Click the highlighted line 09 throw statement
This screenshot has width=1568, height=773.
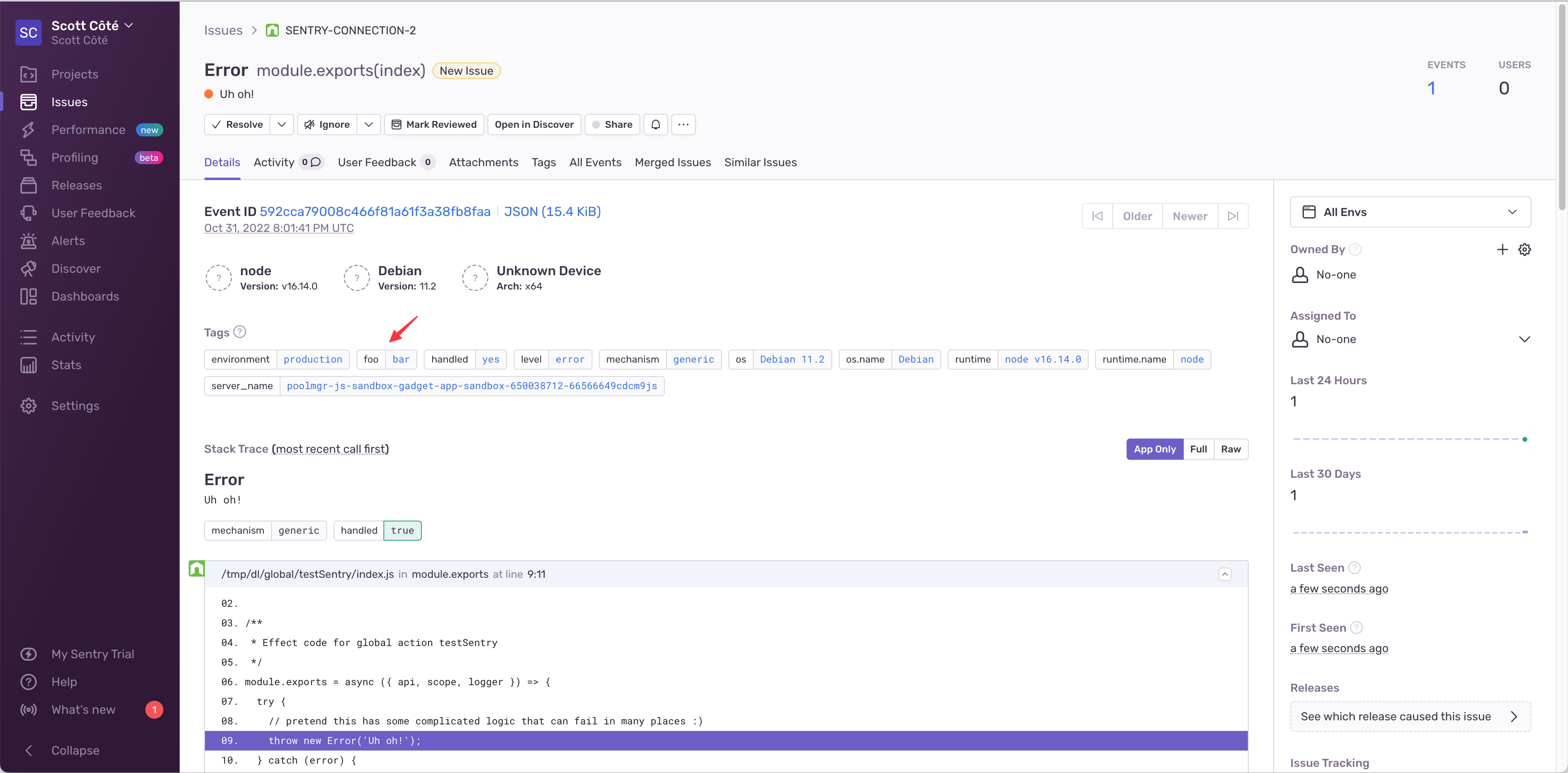click(726, 741)
